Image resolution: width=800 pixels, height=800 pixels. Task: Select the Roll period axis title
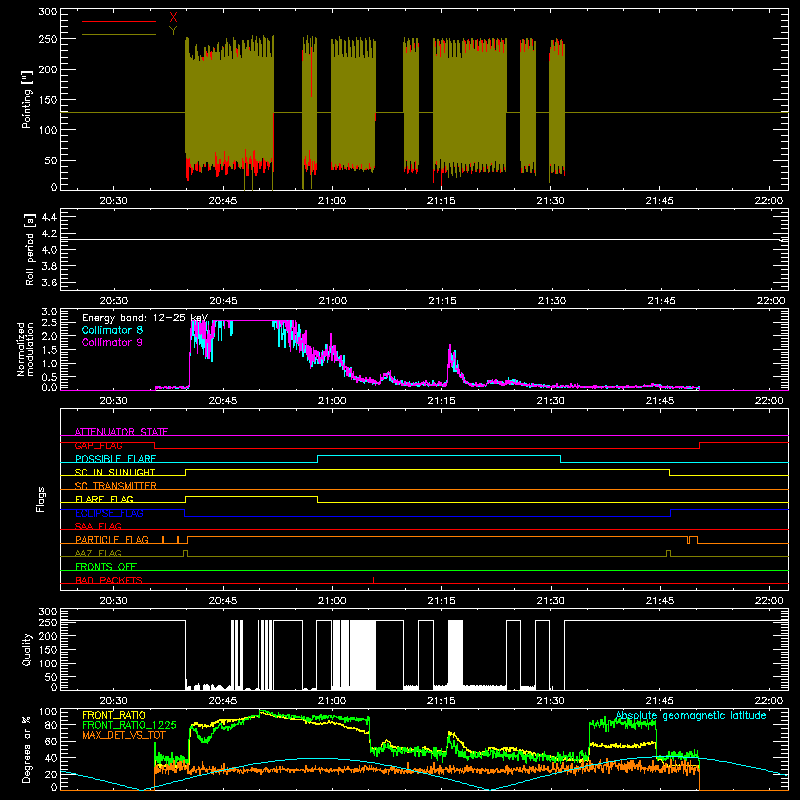click(30, 249)
